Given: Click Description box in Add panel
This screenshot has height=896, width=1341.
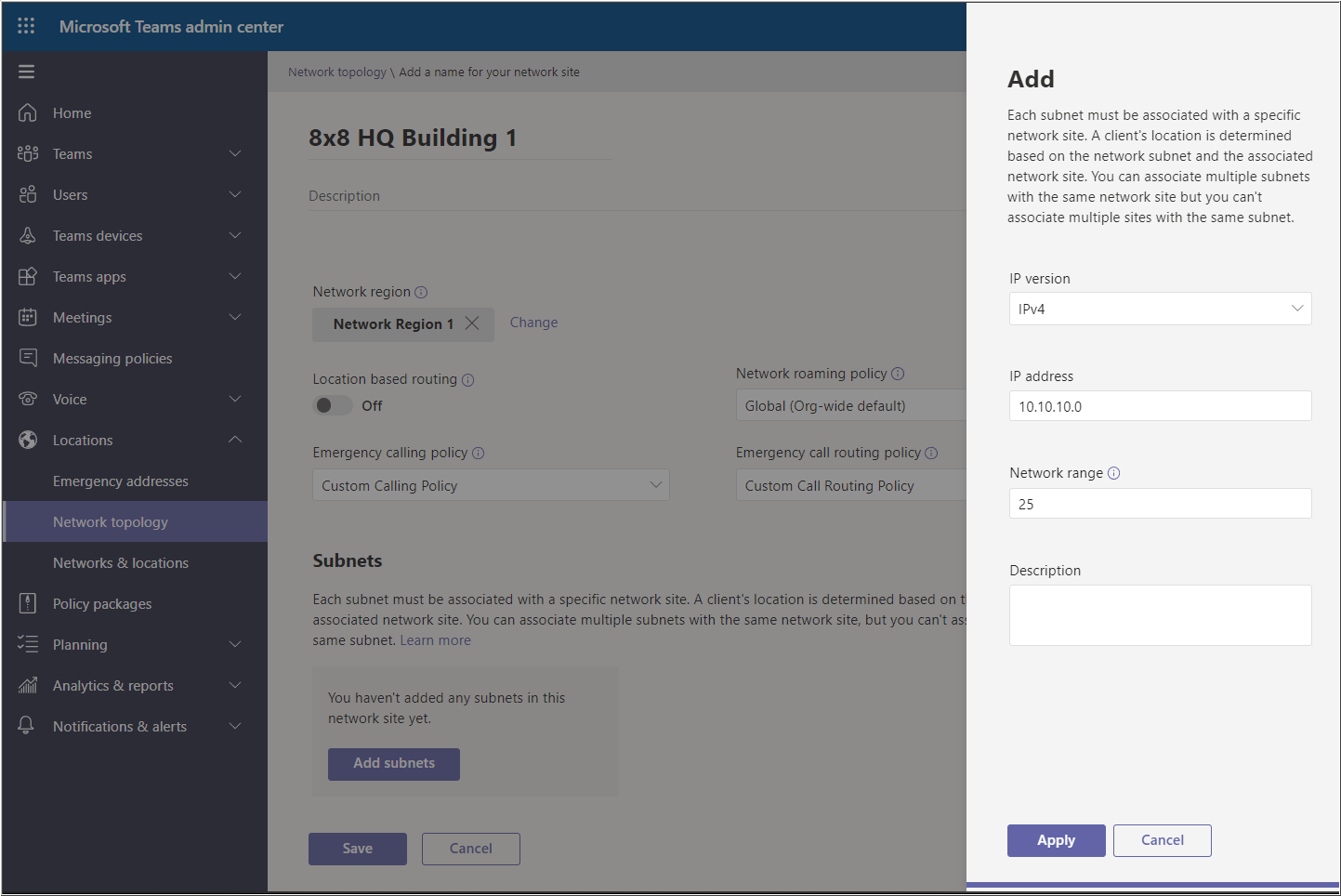Looking at the screenshot, I should coord(1160,615).
